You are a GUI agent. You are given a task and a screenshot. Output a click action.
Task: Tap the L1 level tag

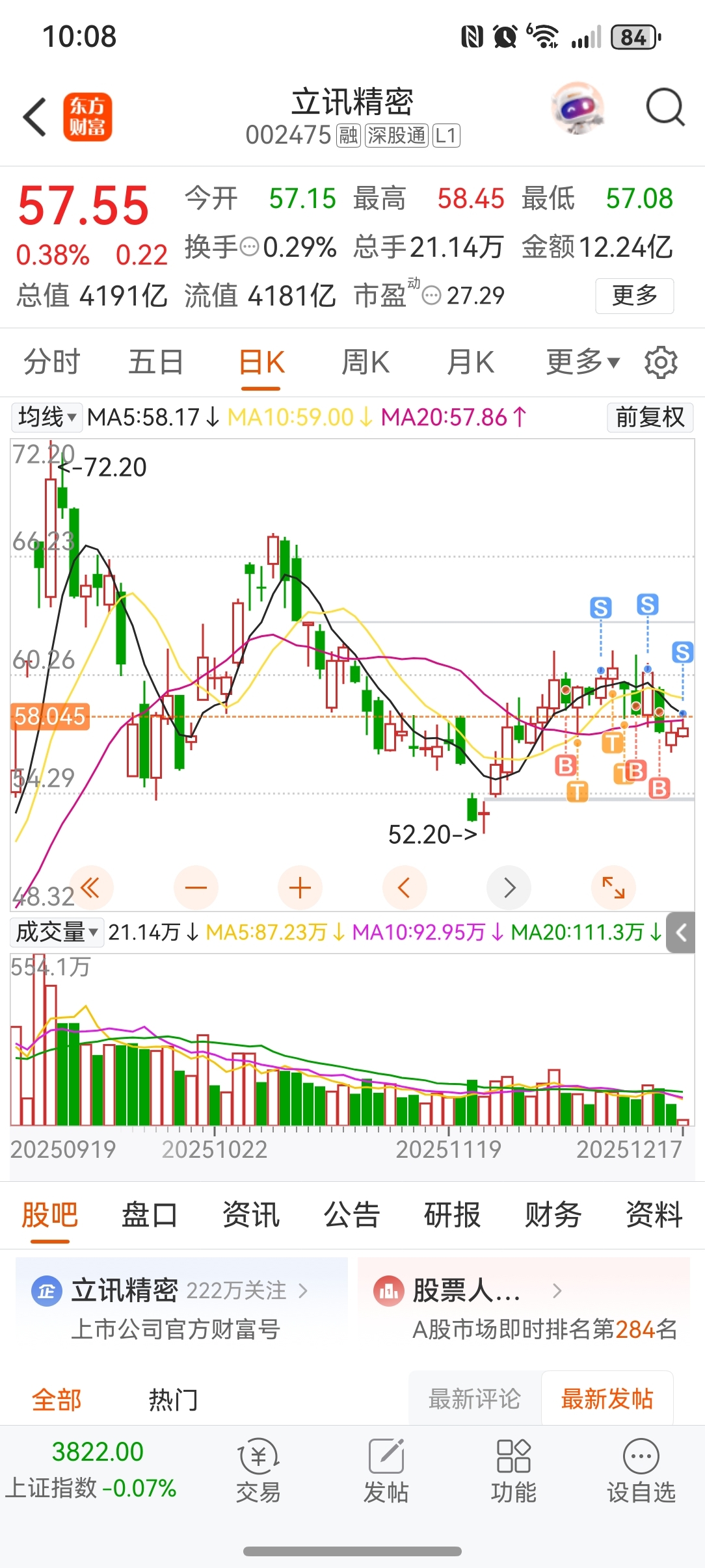point(446,136)
